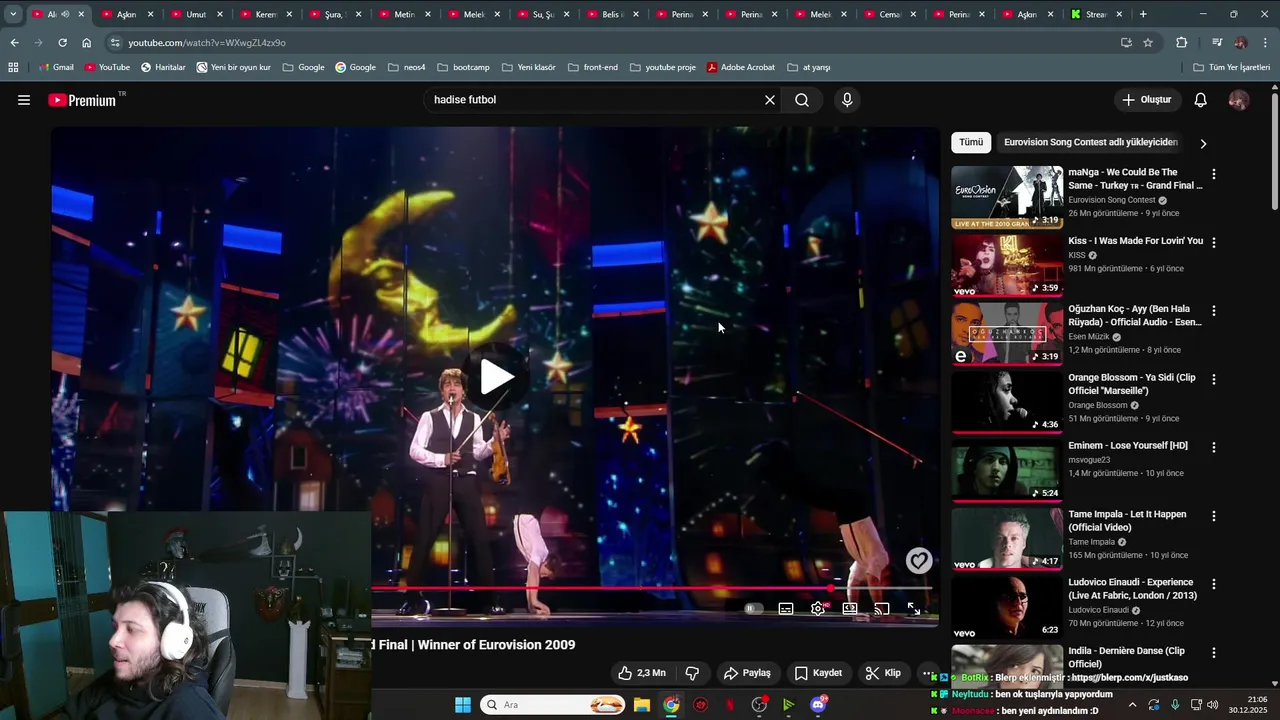The width and height of the screenshot is (1280, 720).
Task: Open the notifications bell
Action: coord(1201,100)
